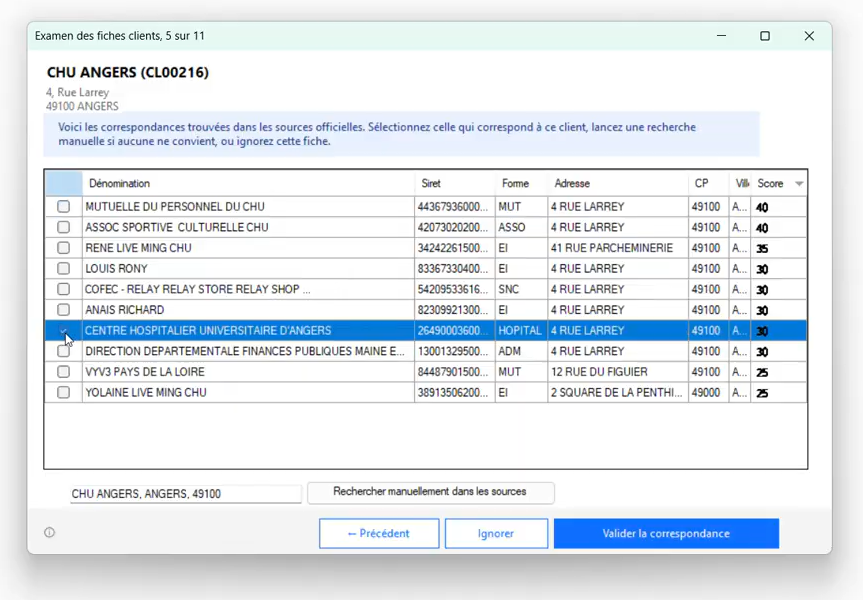The width and height of the screenshot is (863, 600).
Task: Click the ASSO form cell
Action: tap(521, 227)
